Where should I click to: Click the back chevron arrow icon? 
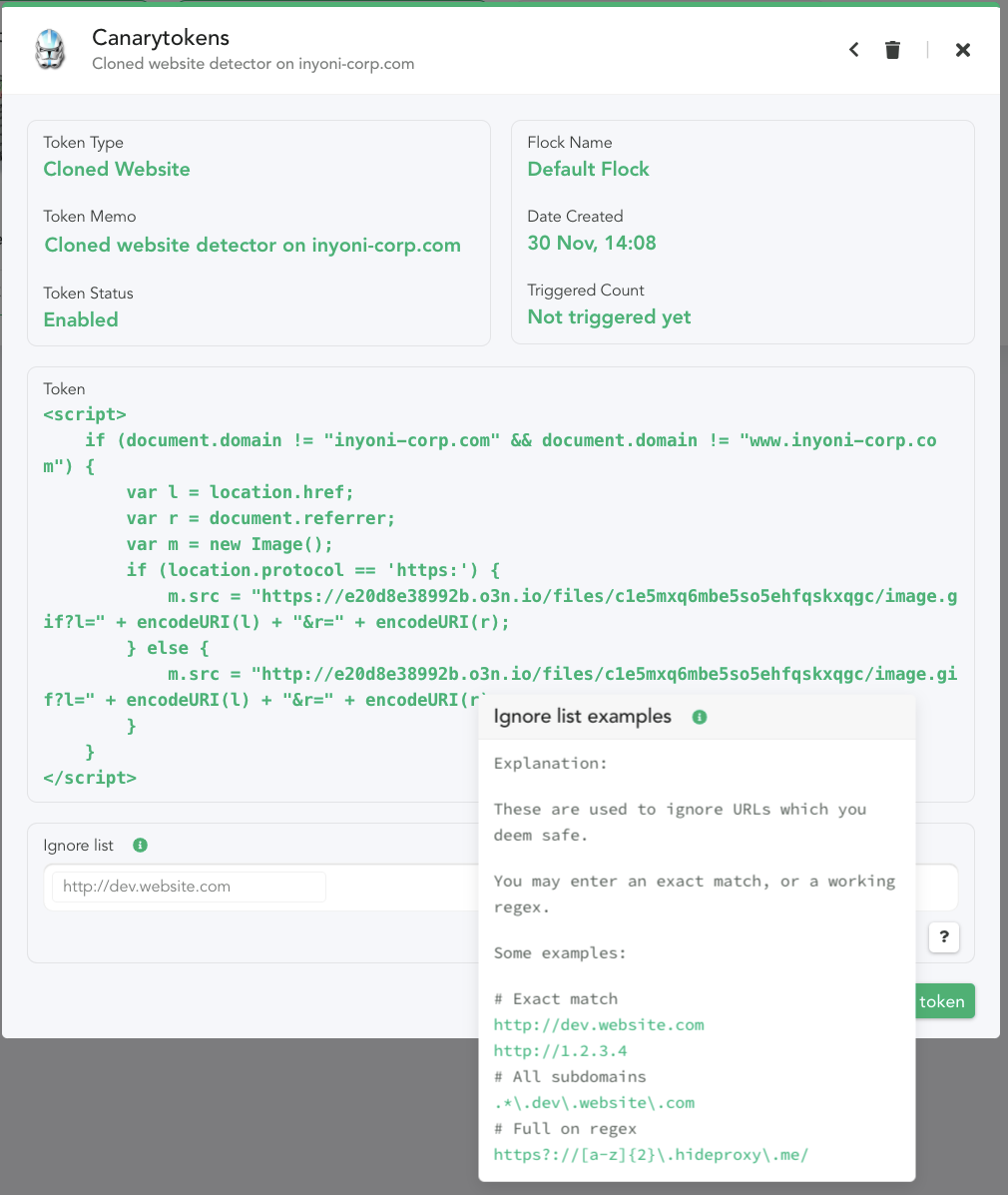[x=854, y=50]
